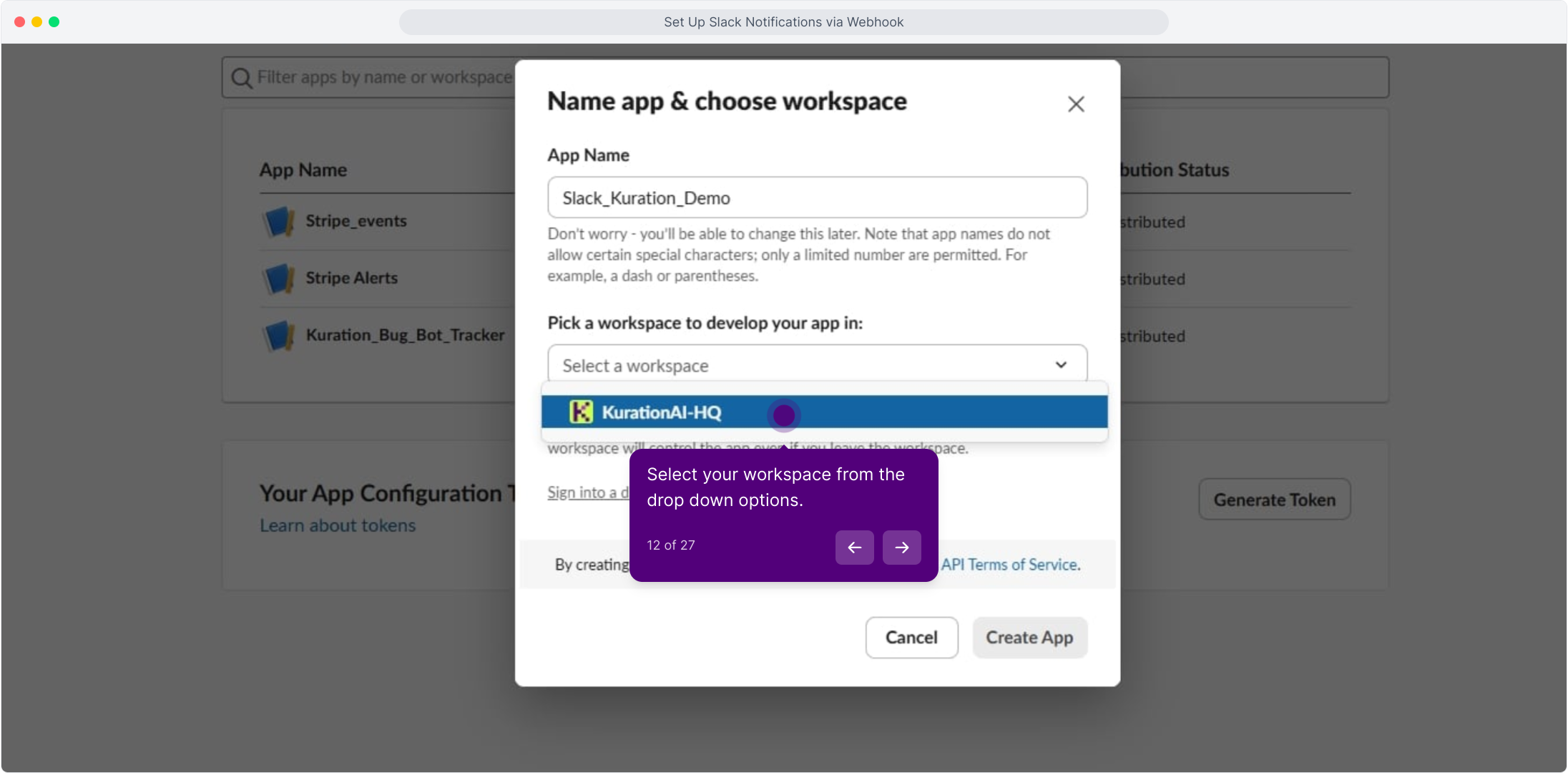The width and height of the screenshot is (1568, 773).
Task: Expand the Select a workspace chevron
Action: (1061, 365)
